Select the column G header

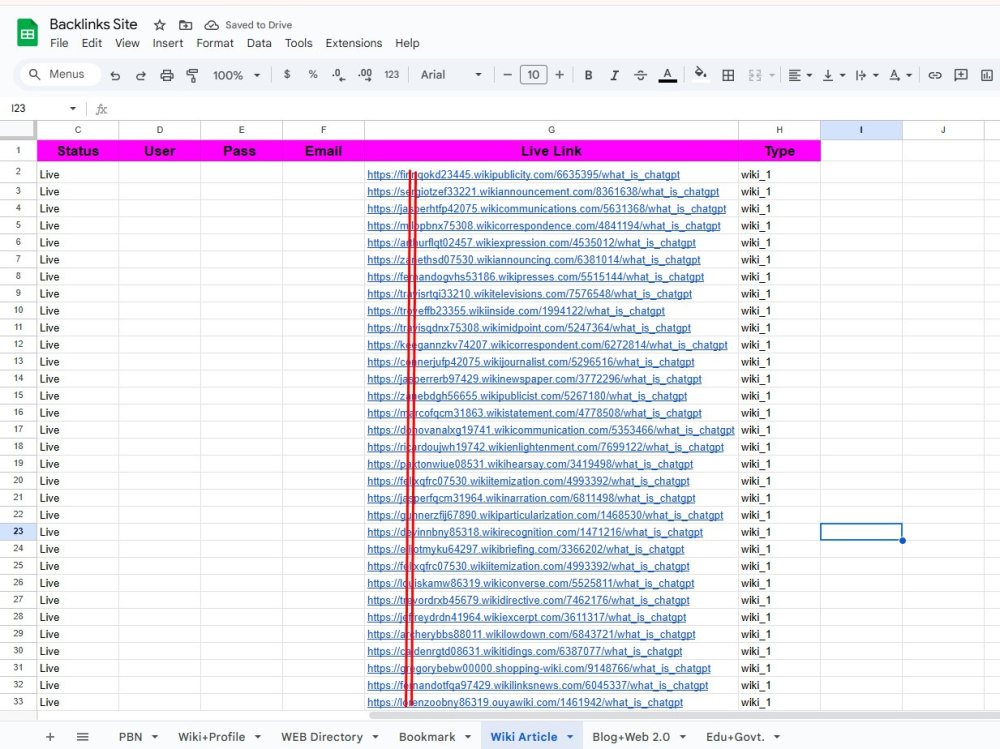click(551, 130)
